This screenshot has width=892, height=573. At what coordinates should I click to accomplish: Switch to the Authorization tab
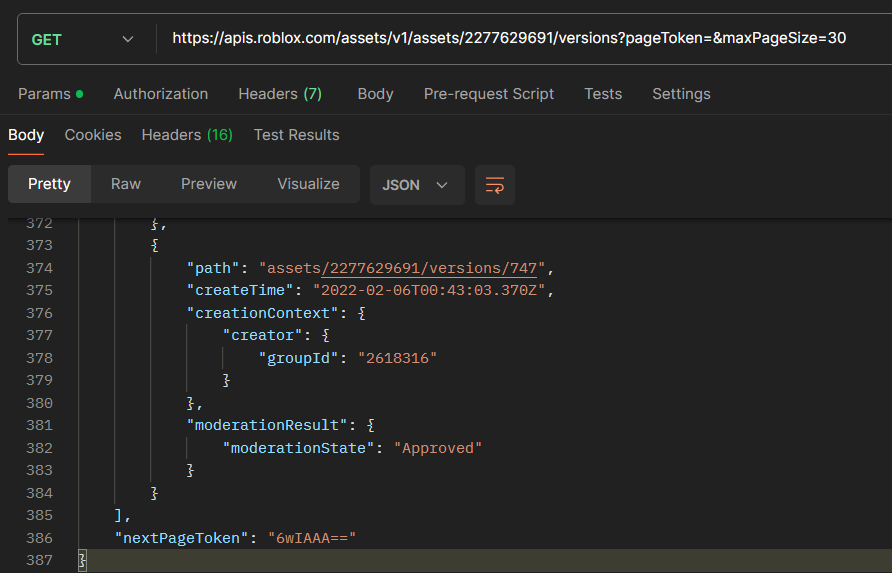pos(161,94)
